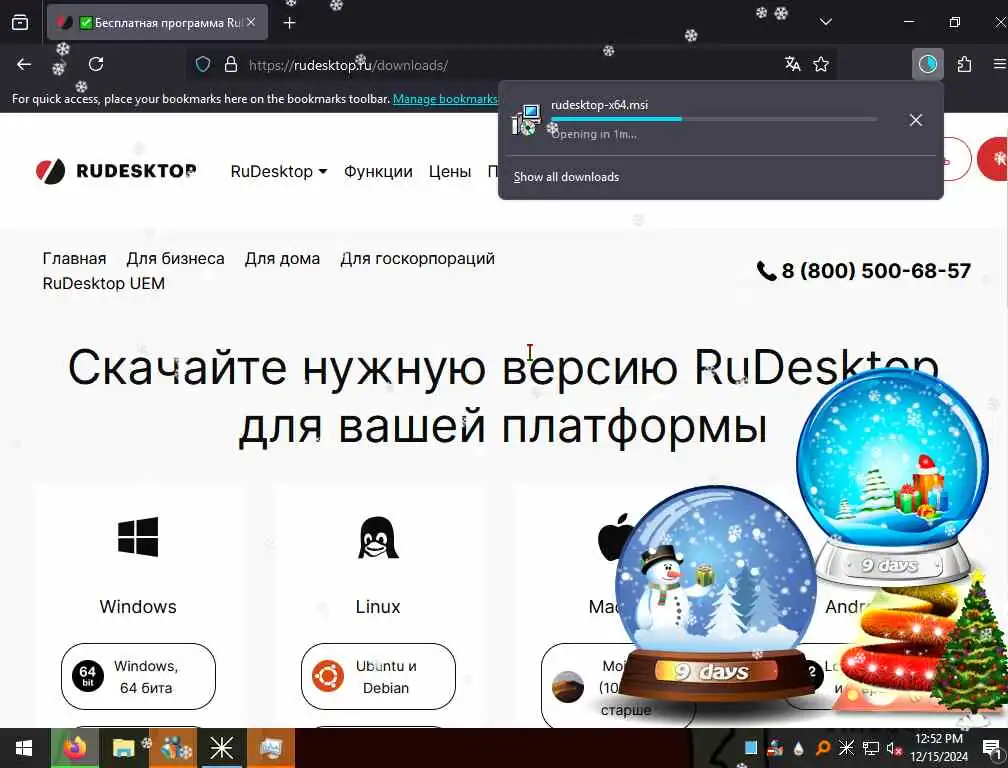Expand the list all tabs chevron
This screenshot has height=768, width=1008.
coord(826,22)
